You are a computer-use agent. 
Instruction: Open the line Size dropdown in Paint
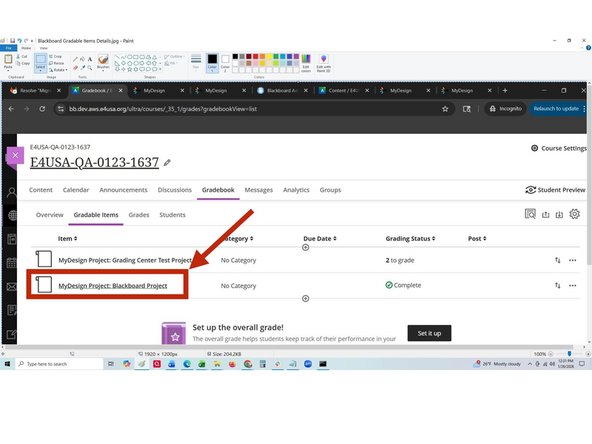tap(196, 63)
